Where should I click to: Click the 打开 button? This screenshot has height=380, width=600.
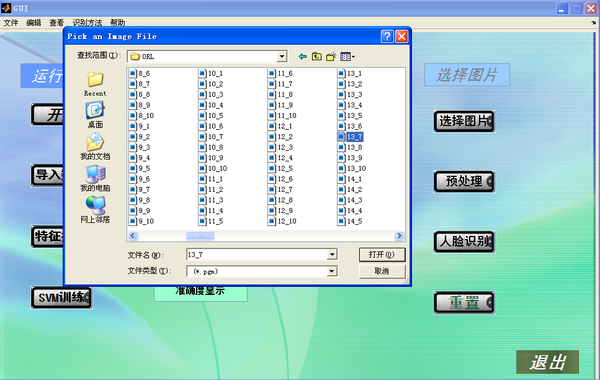[382, 254]
